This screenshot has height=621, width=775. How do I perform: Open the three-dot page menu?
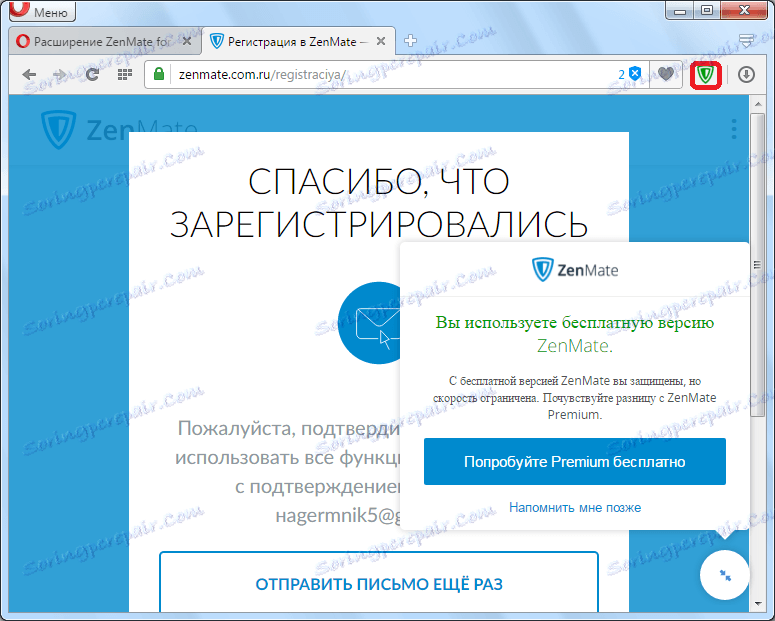pos(734,129)
